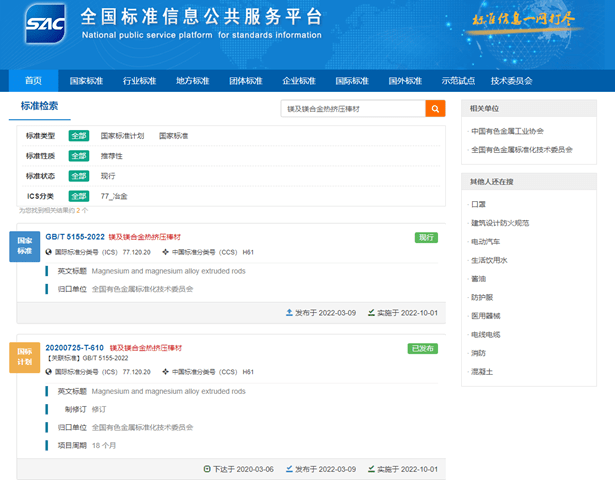Select 全部 filter for 标准状态

click(x=79, y=176)
